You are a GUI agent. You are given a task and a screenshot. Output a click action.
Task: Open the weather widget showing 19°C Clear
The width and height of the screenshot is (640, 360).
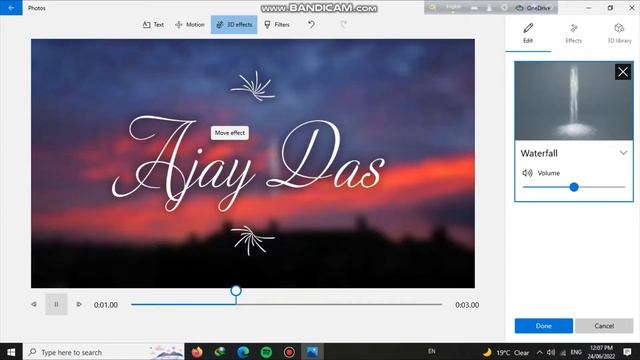[x=506, y=352]
